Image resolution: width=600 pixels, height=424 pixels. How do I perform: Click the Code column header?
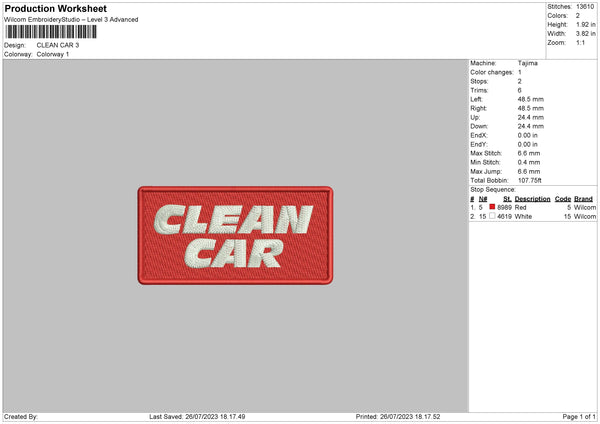click(x=563, y=199)
